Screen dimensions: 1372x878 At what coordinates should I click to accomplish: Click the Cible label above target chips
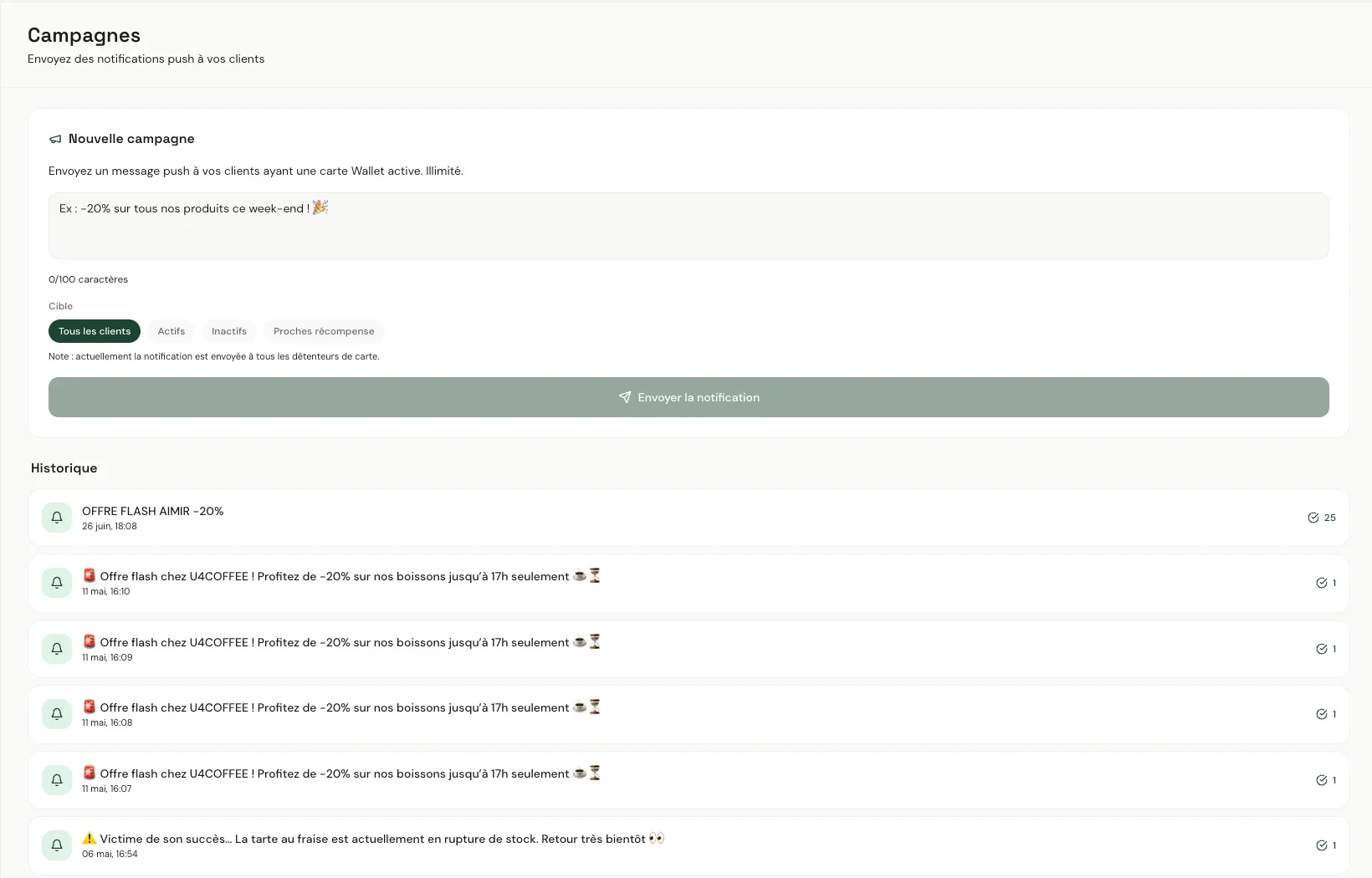pos(60,306)
